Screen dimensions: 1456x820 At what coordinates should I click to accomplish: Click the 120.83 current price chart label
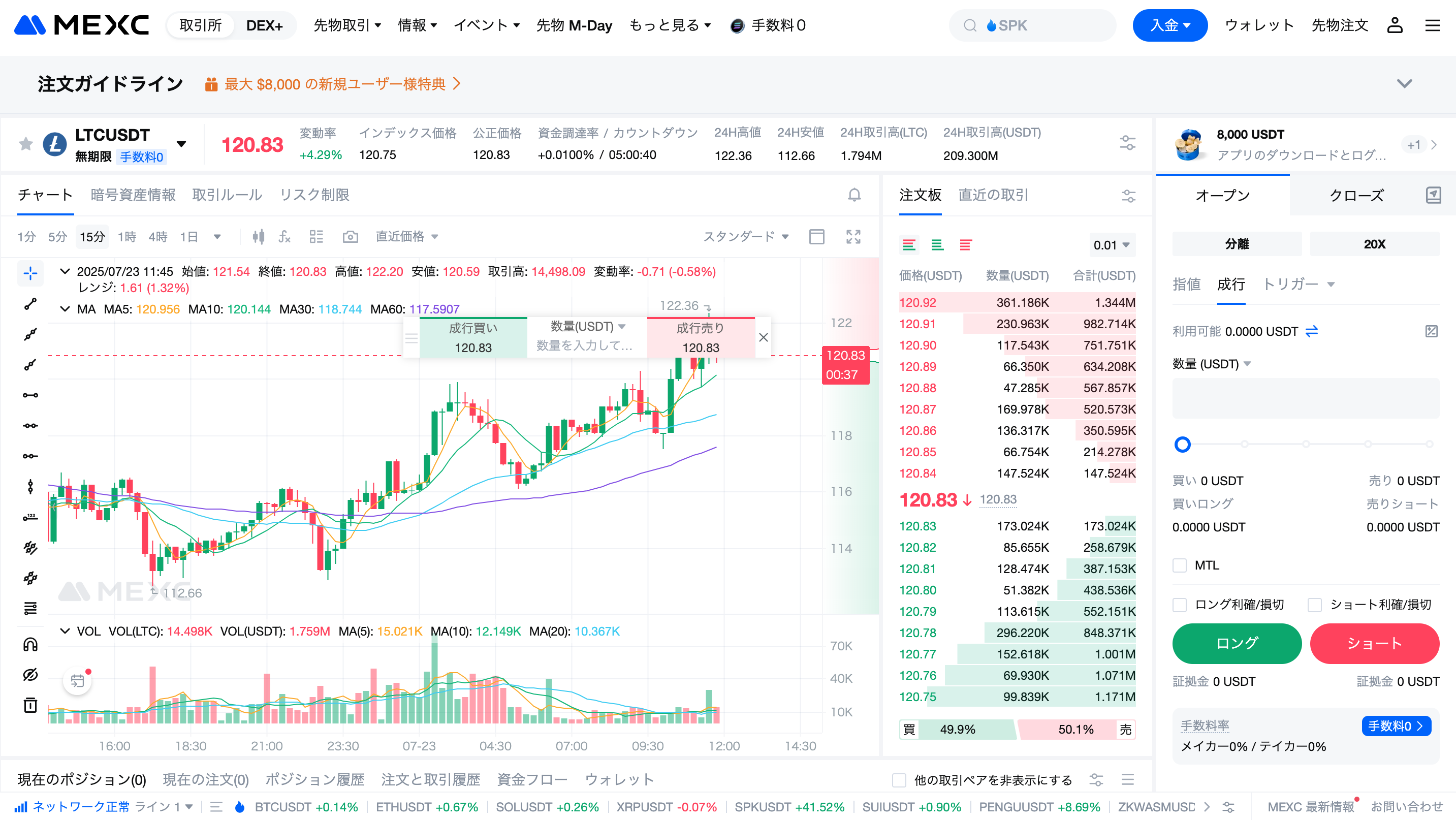[845, 364]
